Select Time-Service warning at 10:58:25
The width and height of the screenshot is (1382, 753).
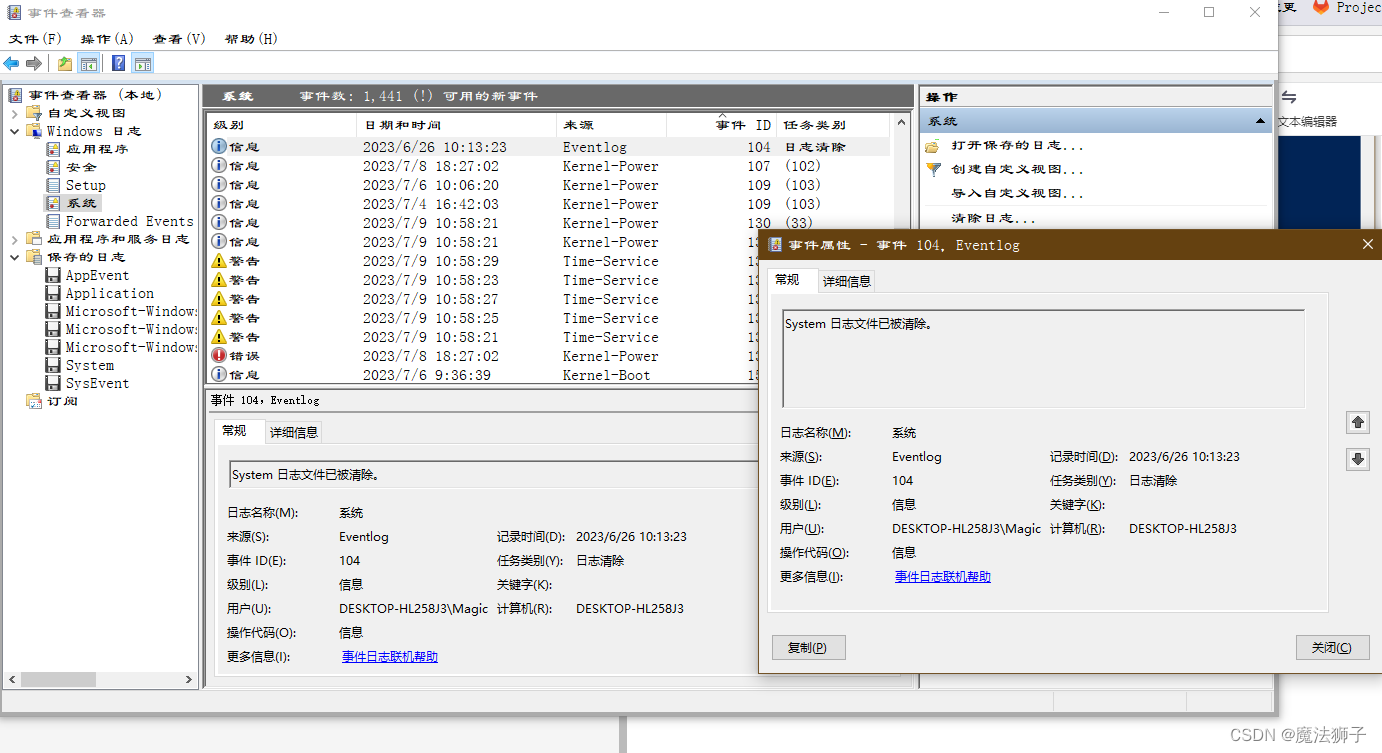pos(484,318)
